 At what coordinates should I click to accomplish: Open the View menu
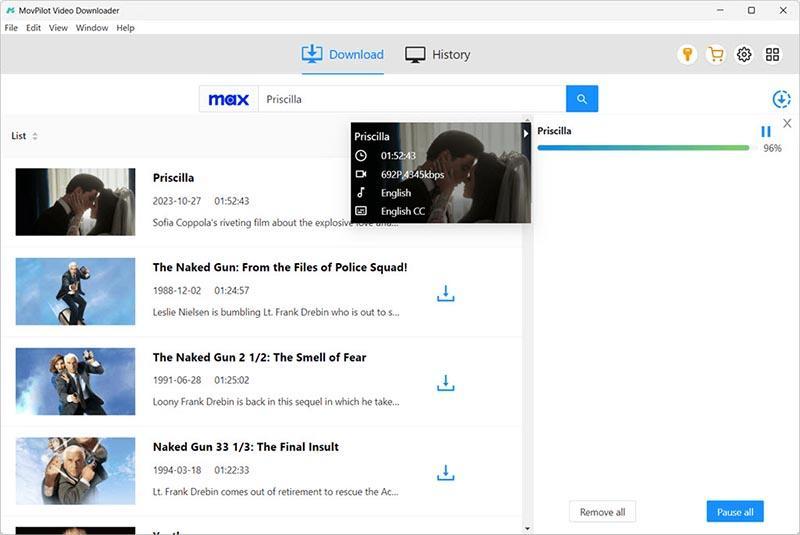click(x=58, y=28)
